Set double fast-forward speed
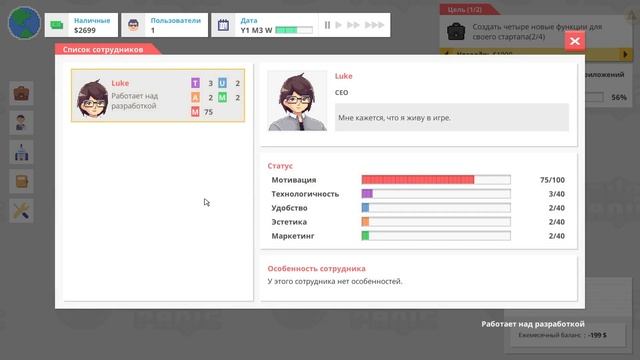The height and width of the screenshot is (360, 640). point(353,25)
